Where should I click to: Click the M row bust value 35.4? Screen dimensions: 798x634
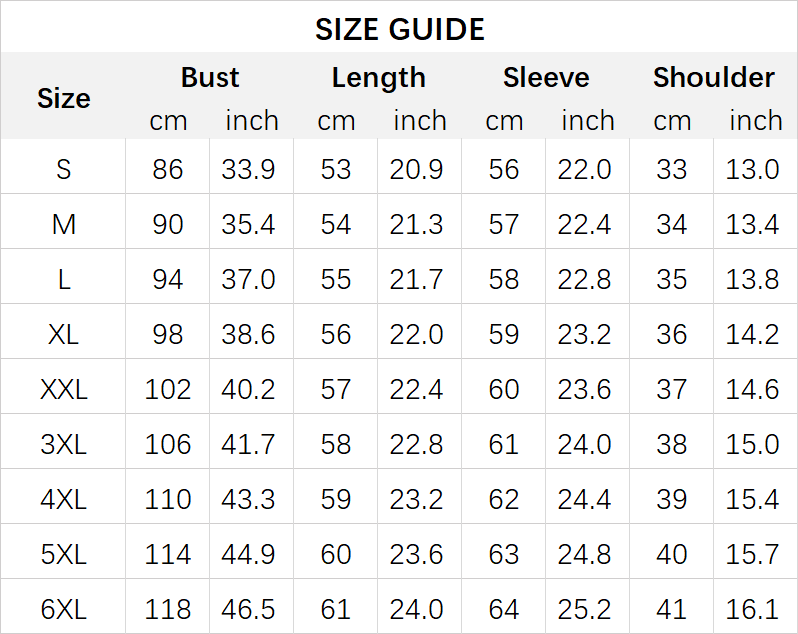point(249,224)
